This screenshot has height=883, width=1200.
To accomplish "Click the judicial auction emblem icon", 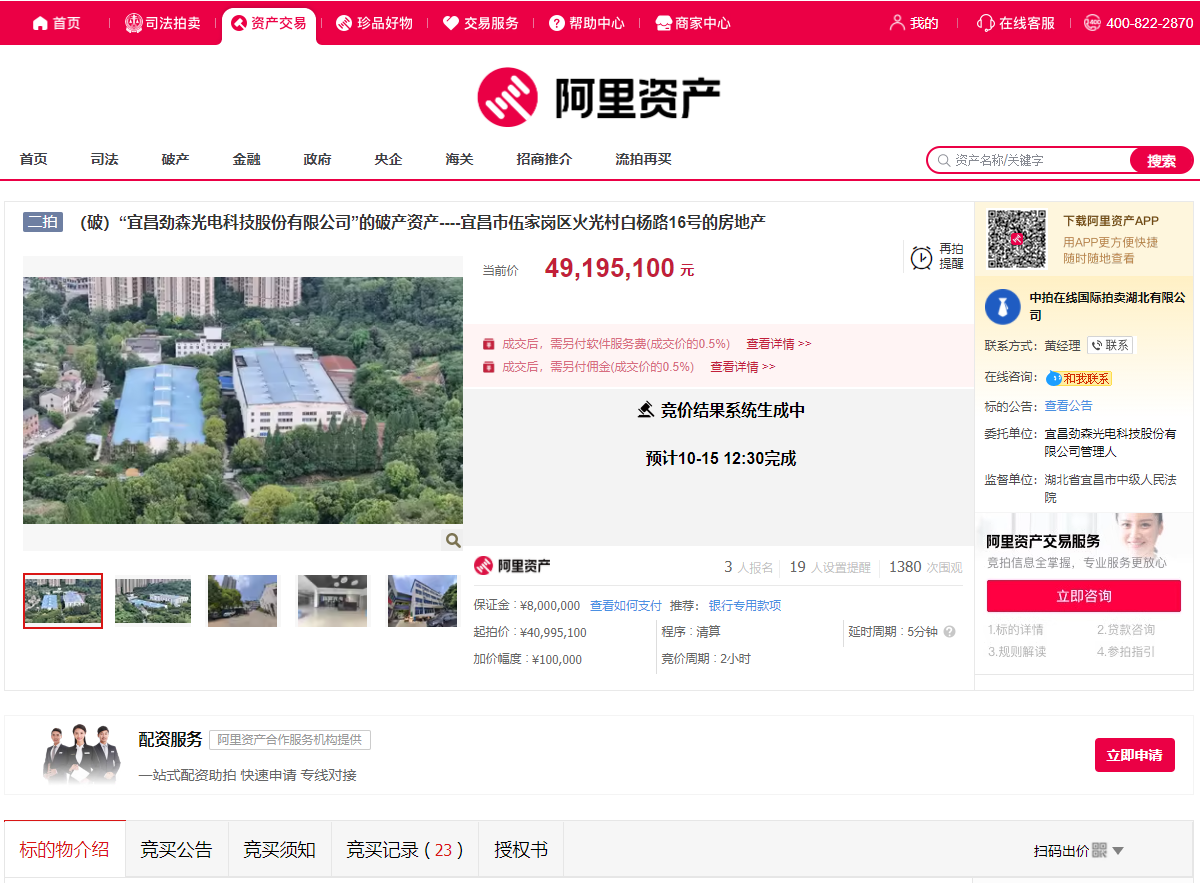I will click(x=134, y=23).
